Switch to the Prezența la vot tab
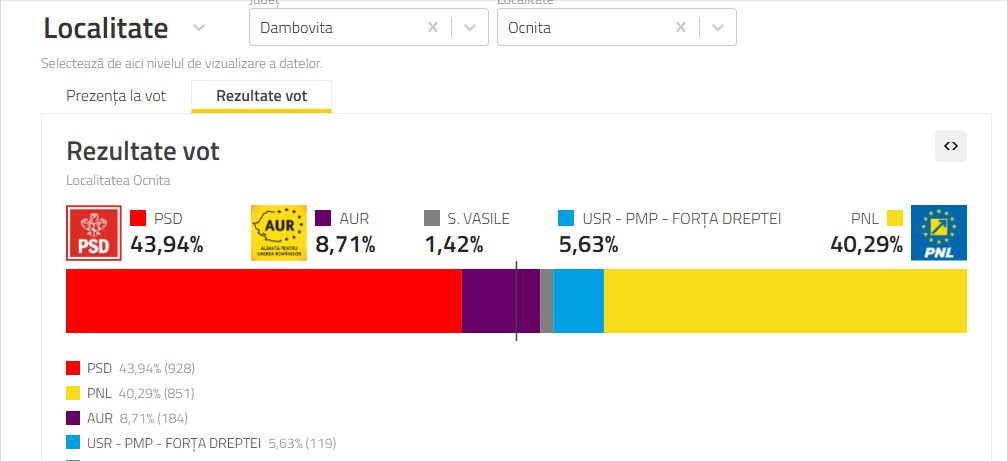1007x461 pixels. pos(116,96)
